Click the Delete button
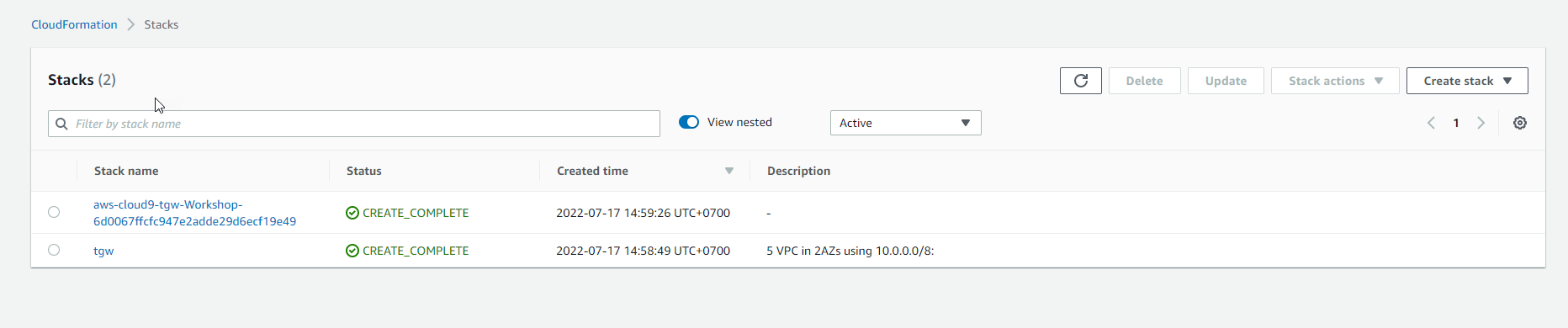 1144,81
